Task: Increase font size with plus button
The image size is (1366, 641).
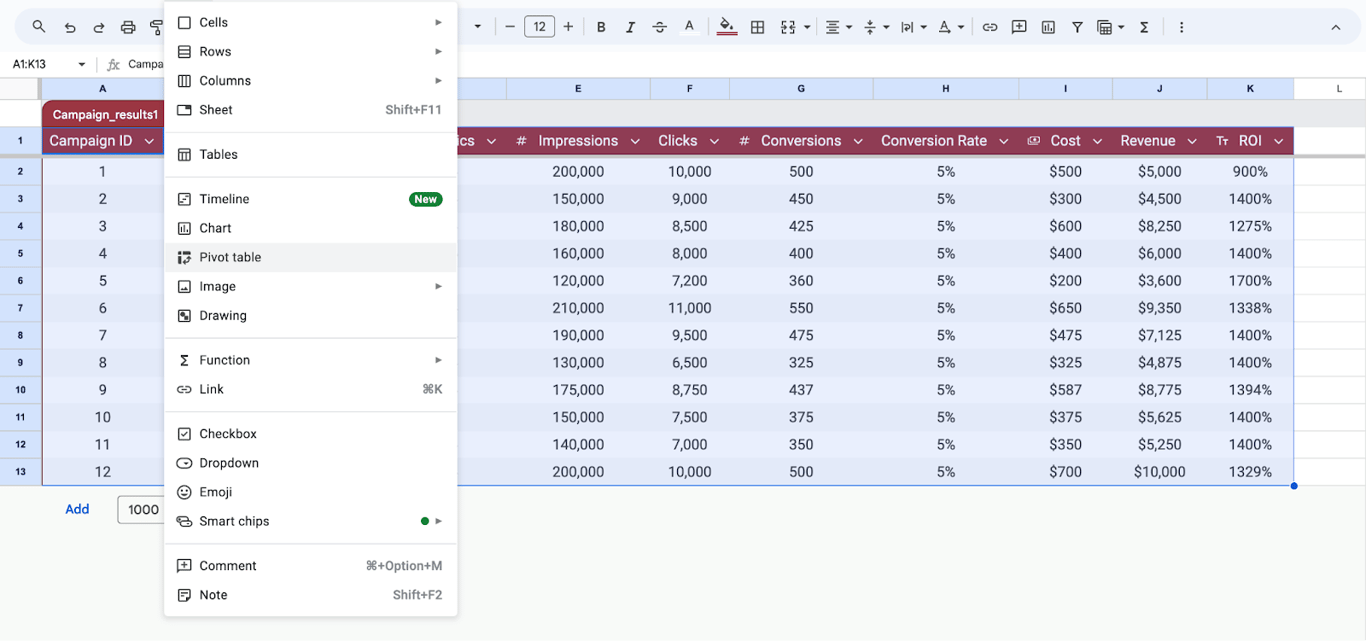Action: point(568,27)
